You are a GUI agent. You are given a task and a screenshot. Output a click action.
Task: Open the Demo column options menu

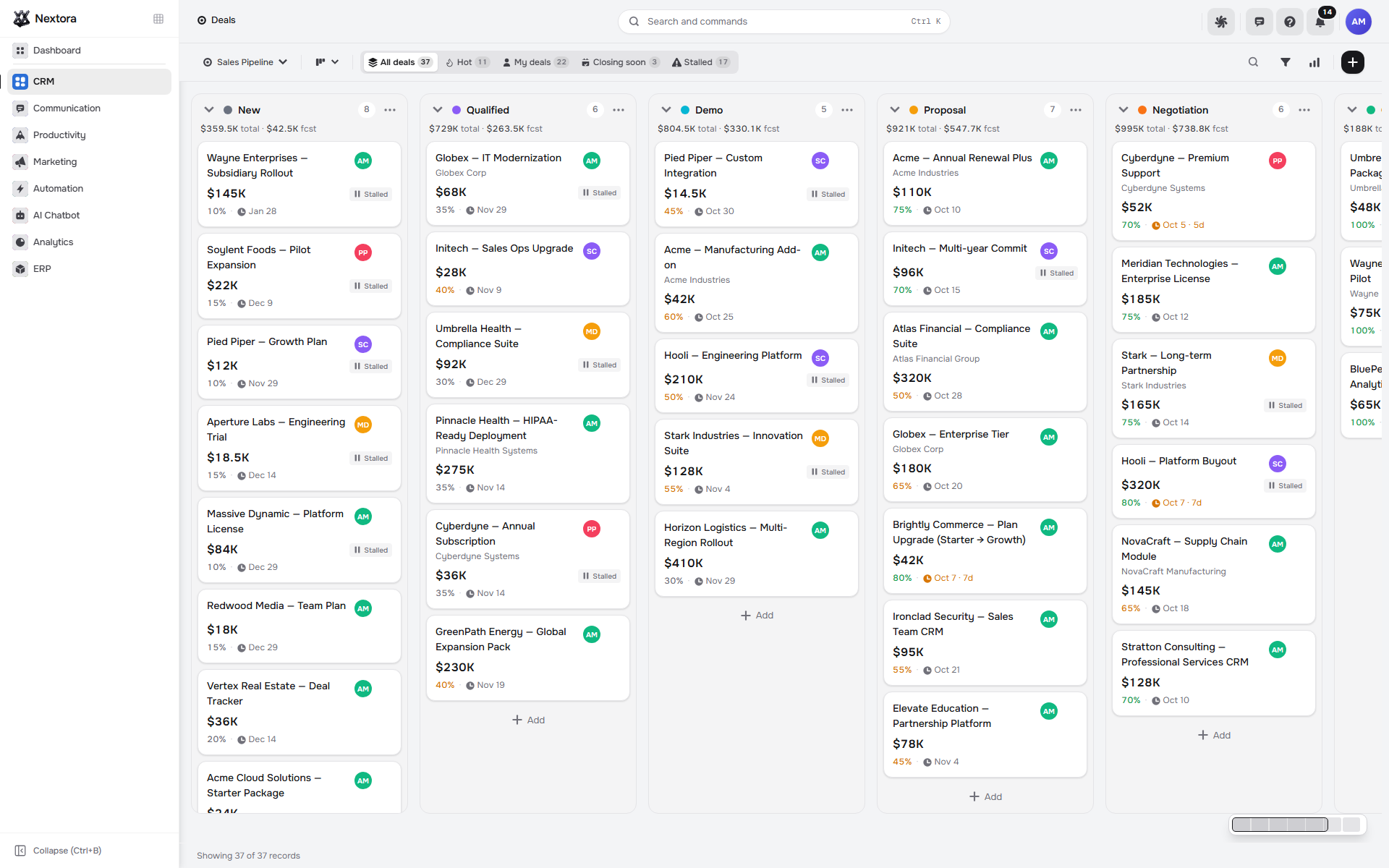click(847, 110)
